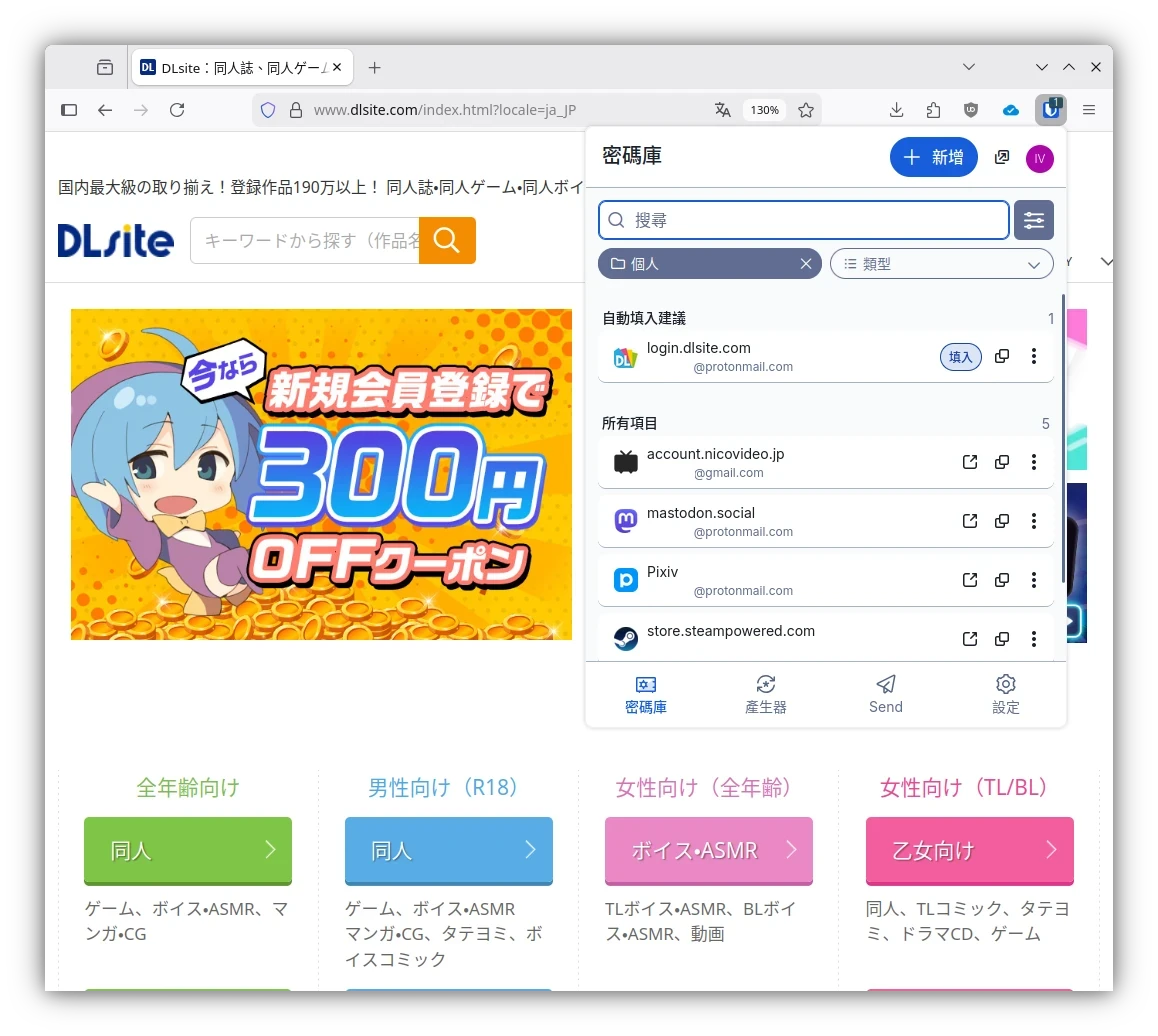Switch to the 產生器 generator tab

point(765,694)
